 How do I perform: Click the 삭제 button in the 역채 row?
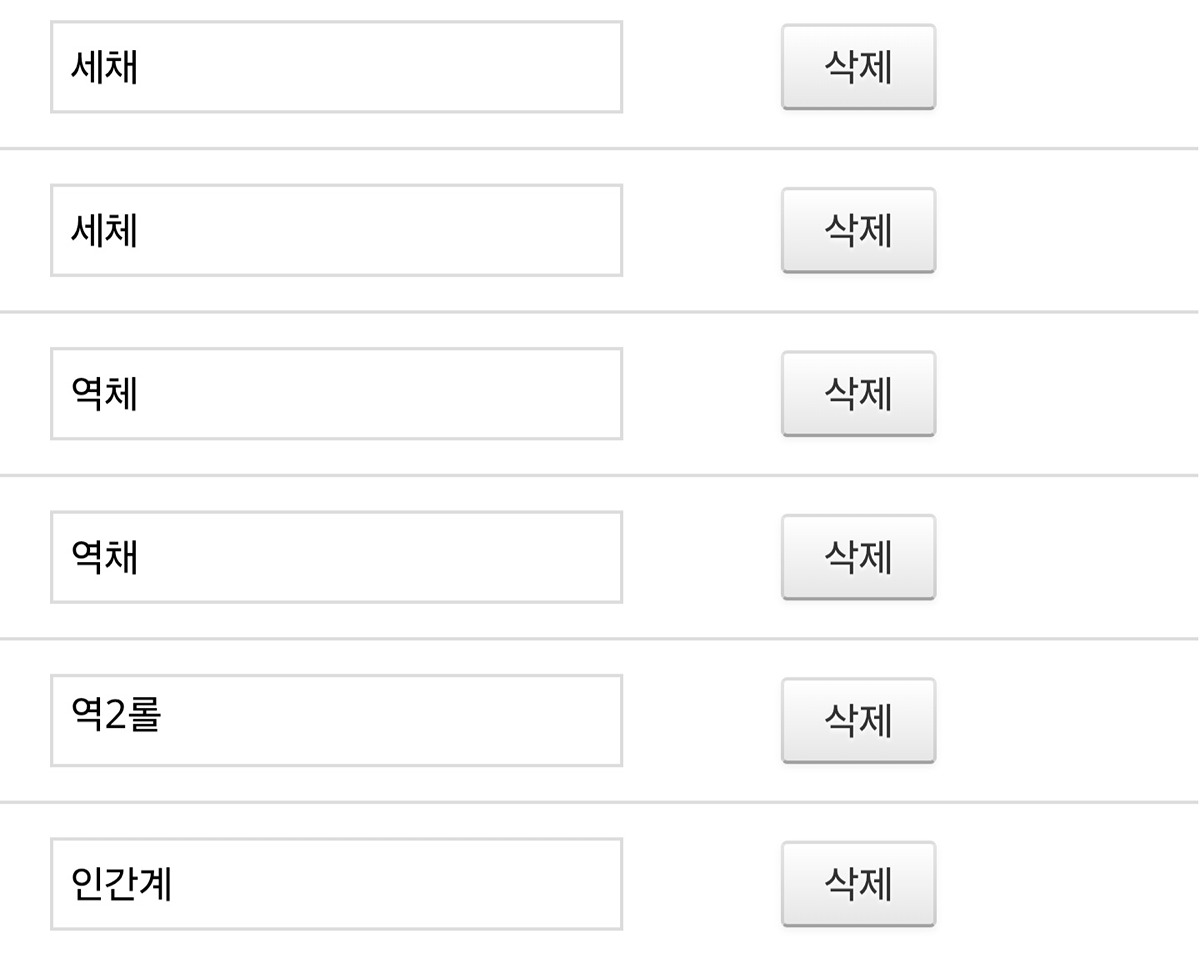click(x=858, y=557)
